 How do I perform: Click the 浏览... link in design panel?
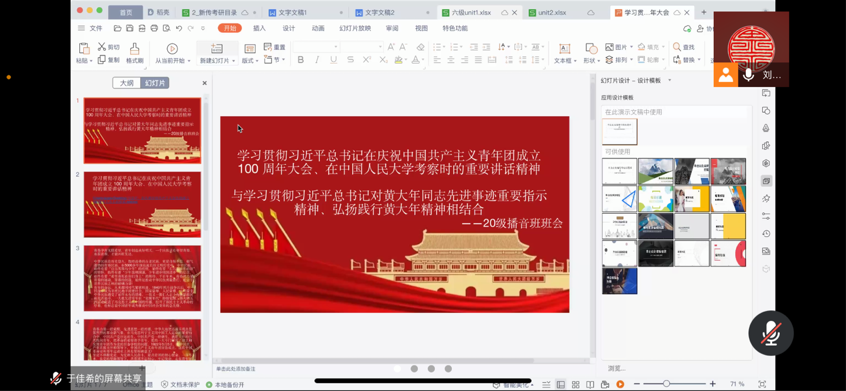pos(617,368)
